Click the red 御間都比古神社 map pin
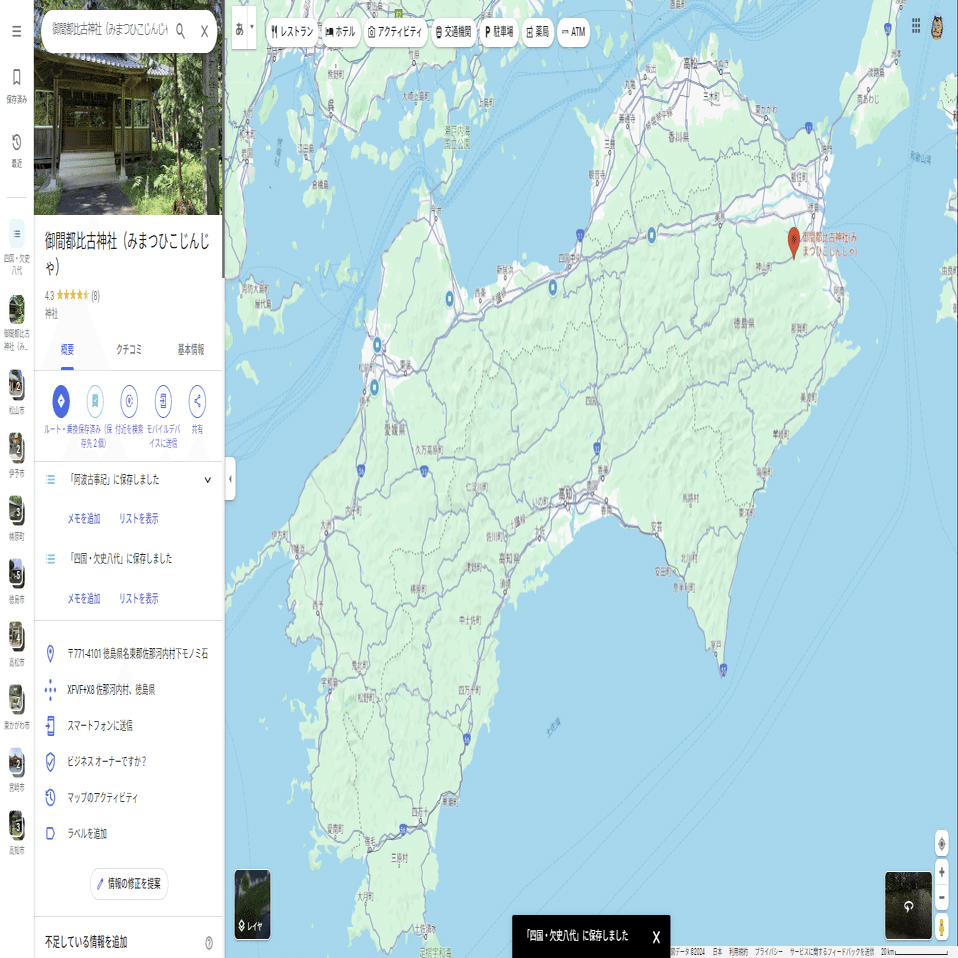The image size is (958, 958). (794, 243)
